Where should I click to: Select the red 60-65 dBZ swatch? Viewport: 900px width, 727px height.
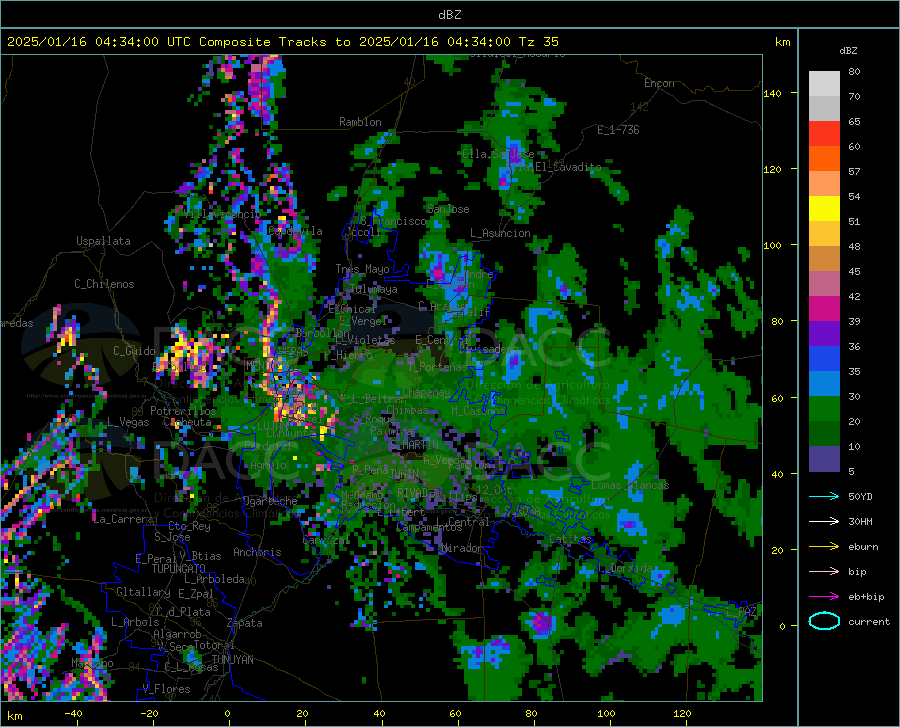(824, 134)
